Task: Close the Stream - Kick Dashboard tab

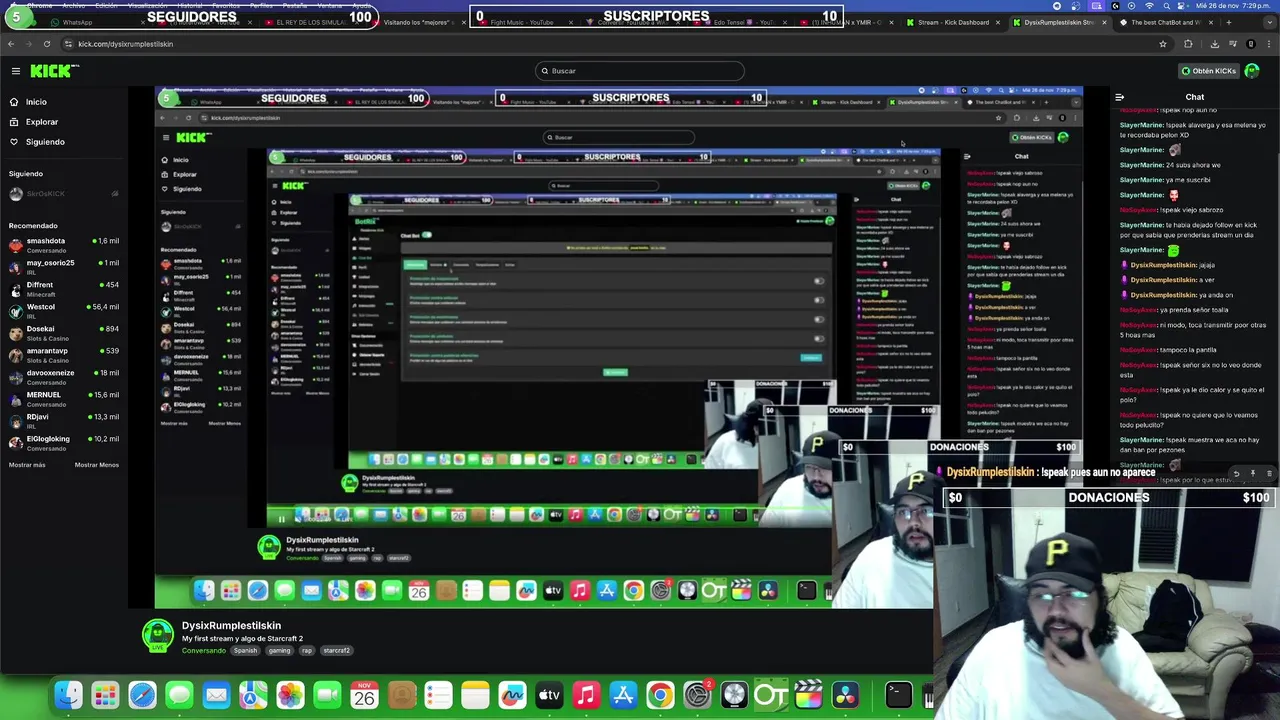Action: (x=998, y=22)
